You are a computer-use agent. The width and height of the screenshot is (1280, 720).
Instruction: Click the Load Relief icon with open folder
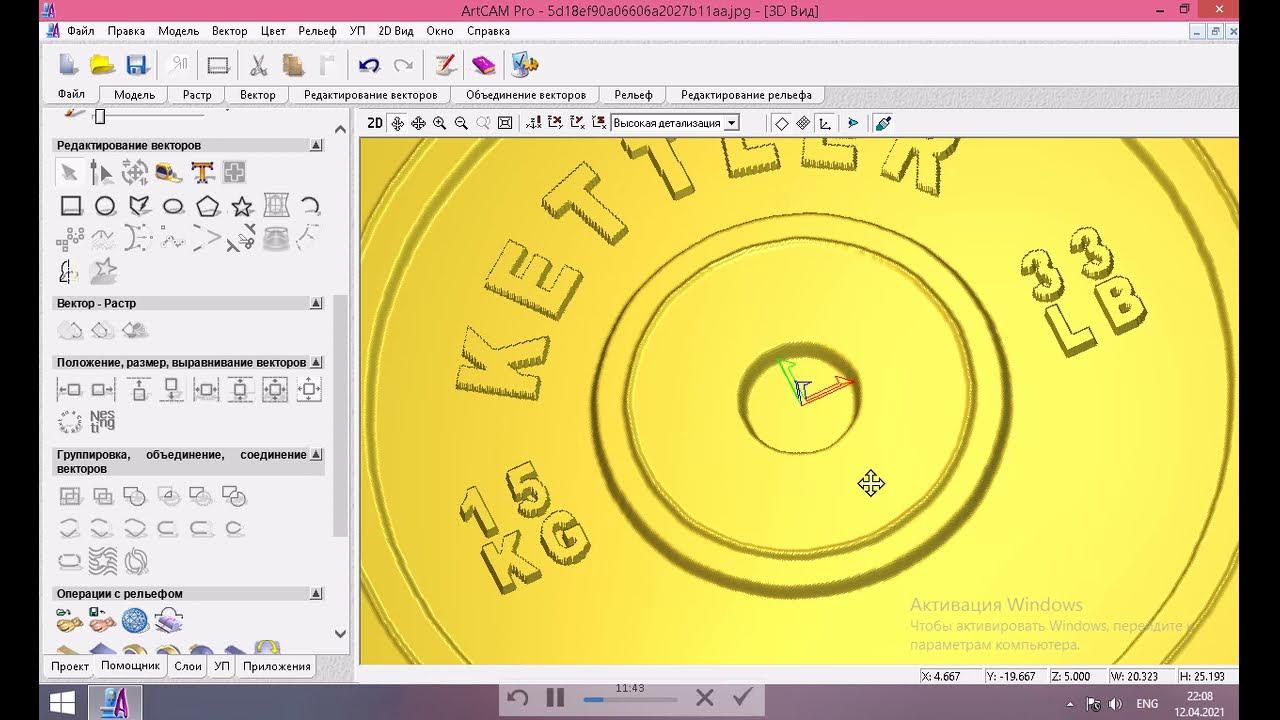69,621
